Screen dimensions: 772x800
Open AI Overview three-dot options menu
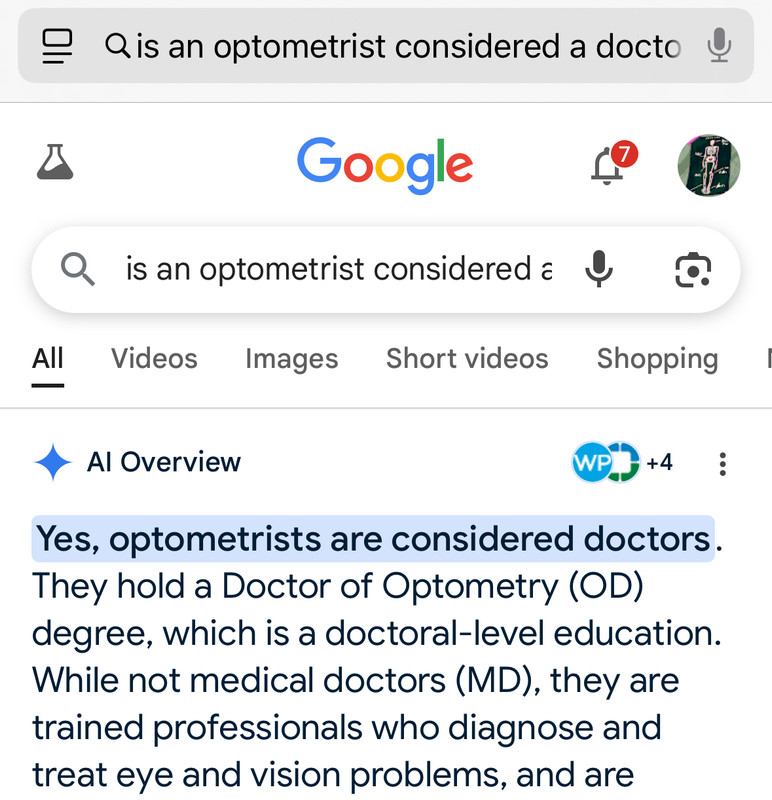[x=722, y=464]
